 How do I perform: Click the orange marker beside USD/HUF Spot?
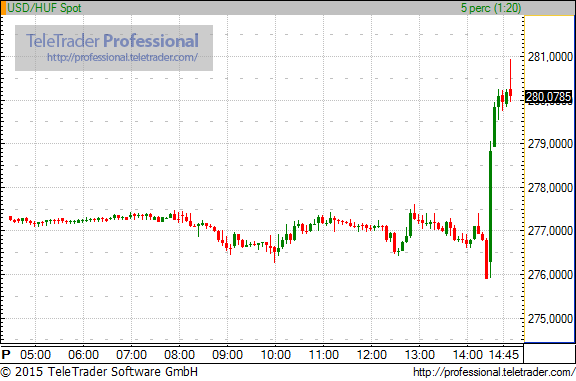pyautogui.click(x=3, y=8)
